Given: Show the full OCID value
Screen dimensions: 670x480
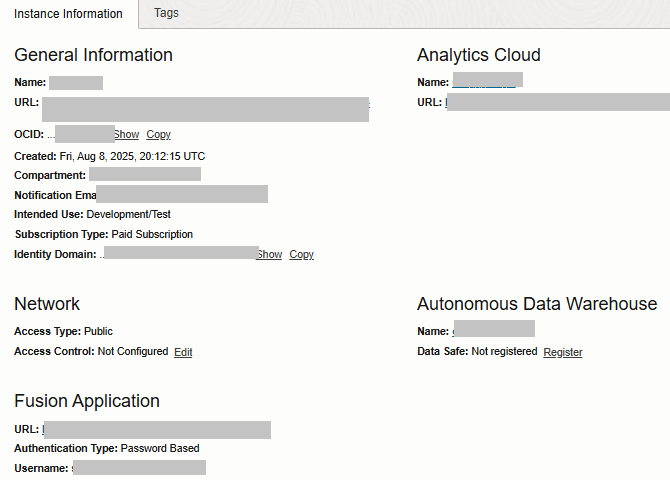Looking at the screenshot, I should coord(126,134).
